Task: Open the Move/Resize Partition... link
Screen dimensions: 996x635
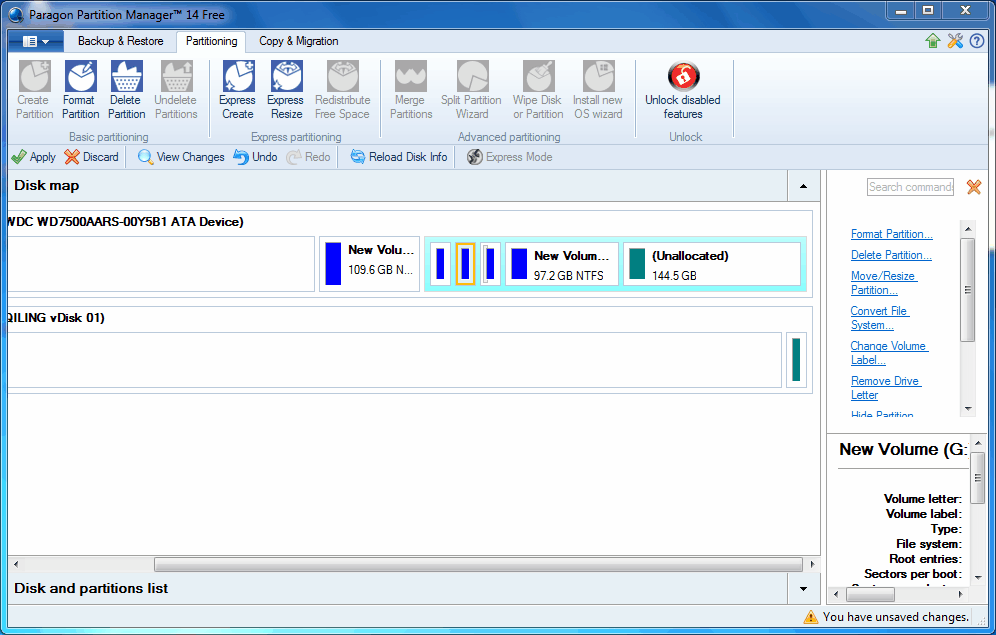Action: tap(884, 283)
